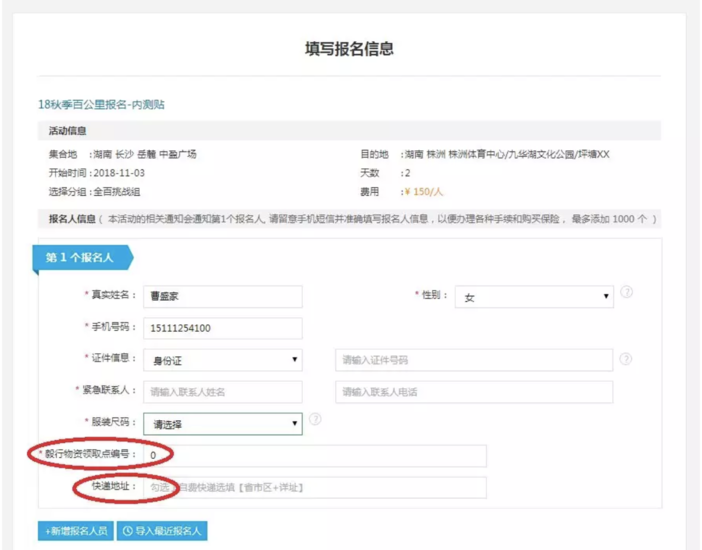
Task: Open the 18秋季百公里报名-内测贴 activity link
Action: 101,104
